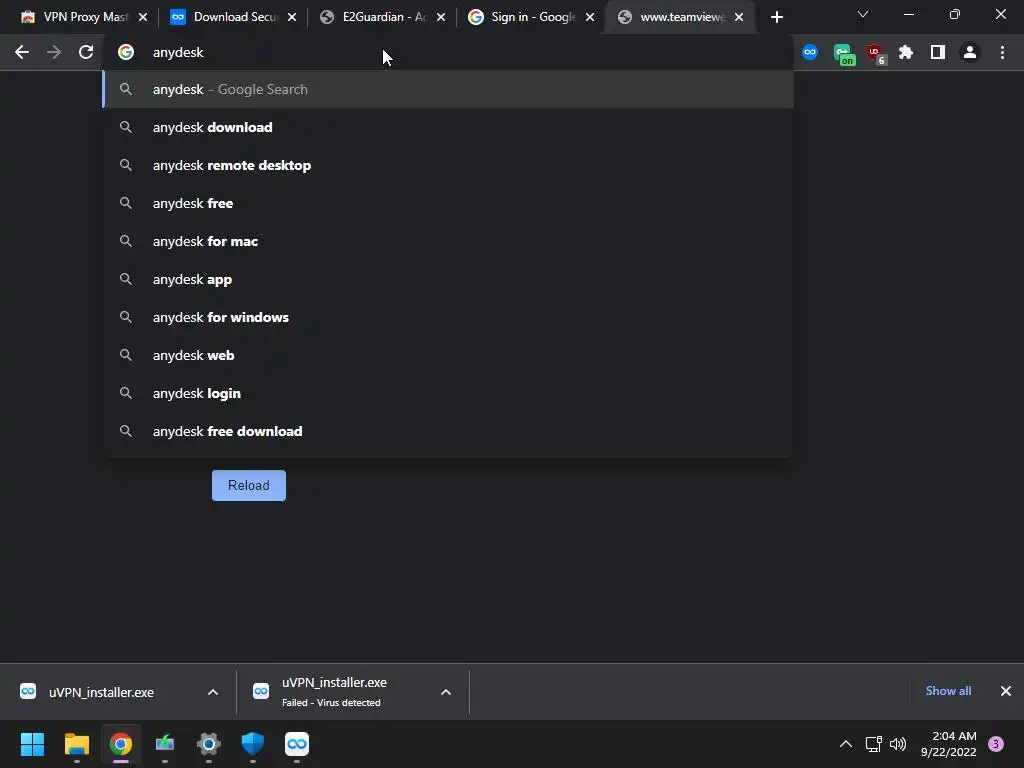The height and width of the screenshot is (768, 1024).
Task: Switch to Download Secure tab
Action: click(232, 17)
